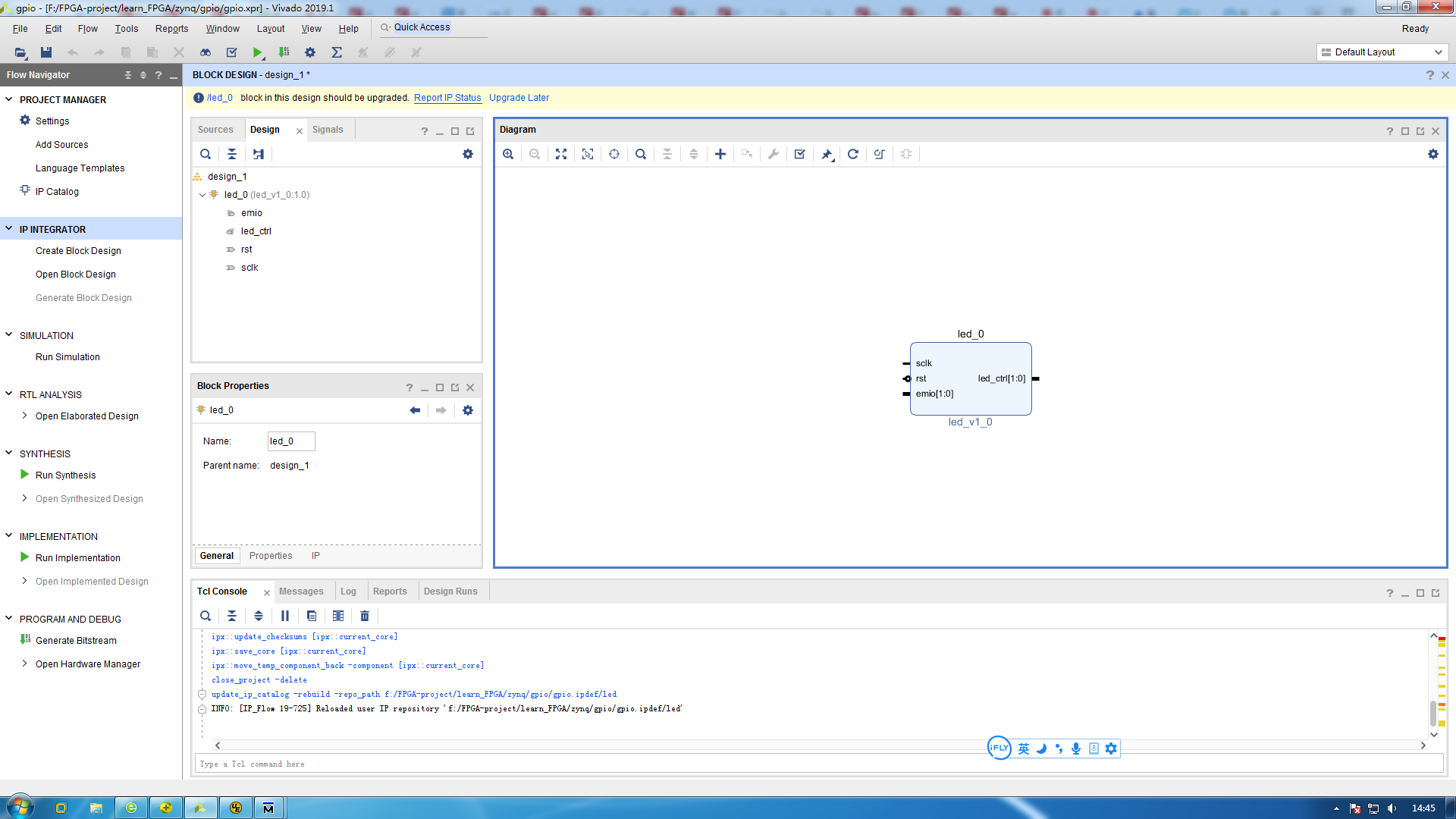This screenshot has height=819, width=1456.
Task: Collapse the led_0 tree node
Action: 202,195
